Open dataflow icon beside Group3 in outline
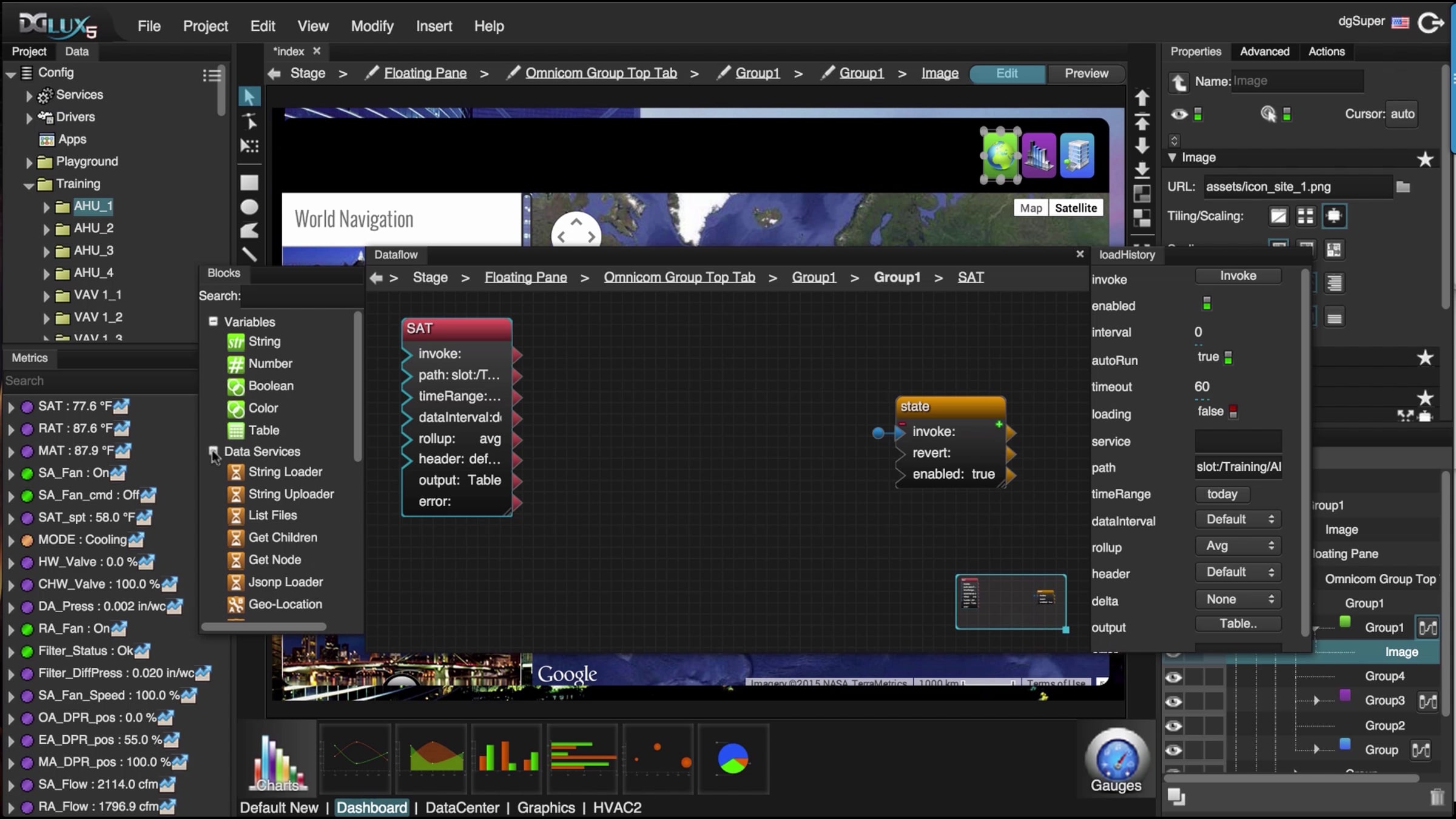1456x819 pixels. click(x=1427, y=701)
